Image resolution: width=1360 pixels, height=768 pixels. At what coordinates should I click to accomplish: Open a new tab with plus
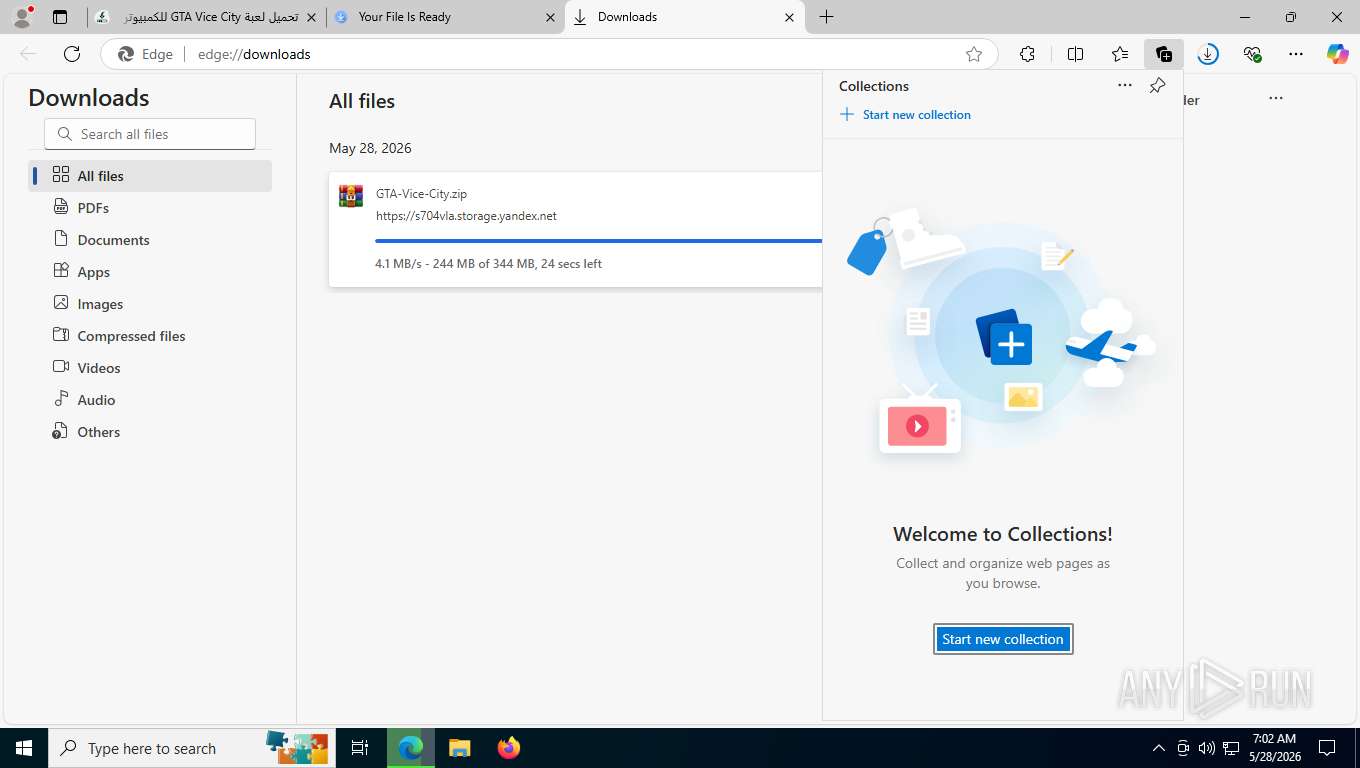(826, 17)
